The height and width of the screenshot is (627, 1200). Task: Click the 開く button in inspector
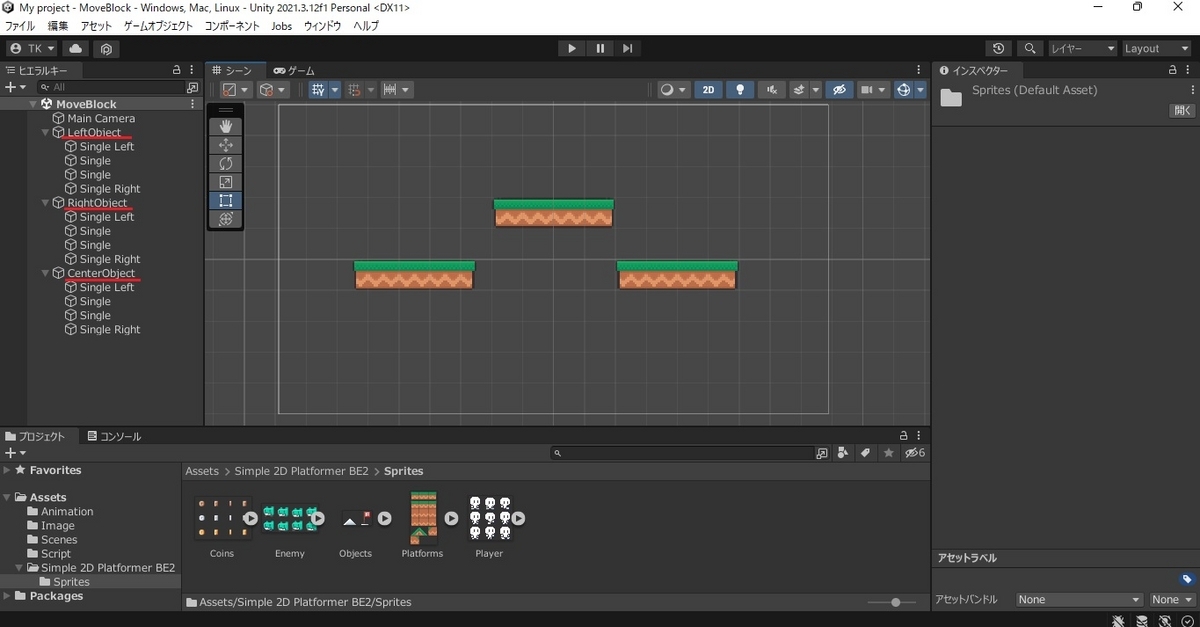[x=1182, y=111]
